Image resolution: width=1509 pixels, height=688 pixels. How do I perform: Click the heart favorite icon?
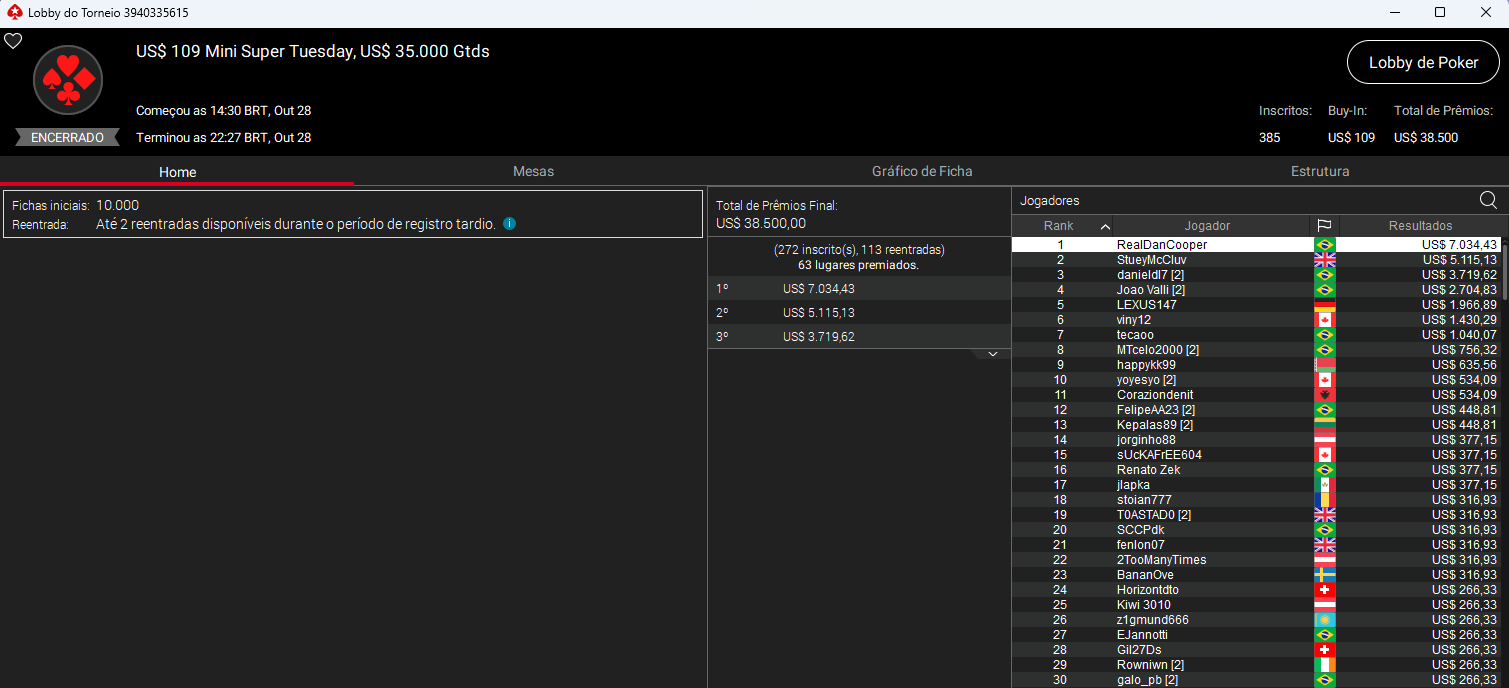pos(13,41)
